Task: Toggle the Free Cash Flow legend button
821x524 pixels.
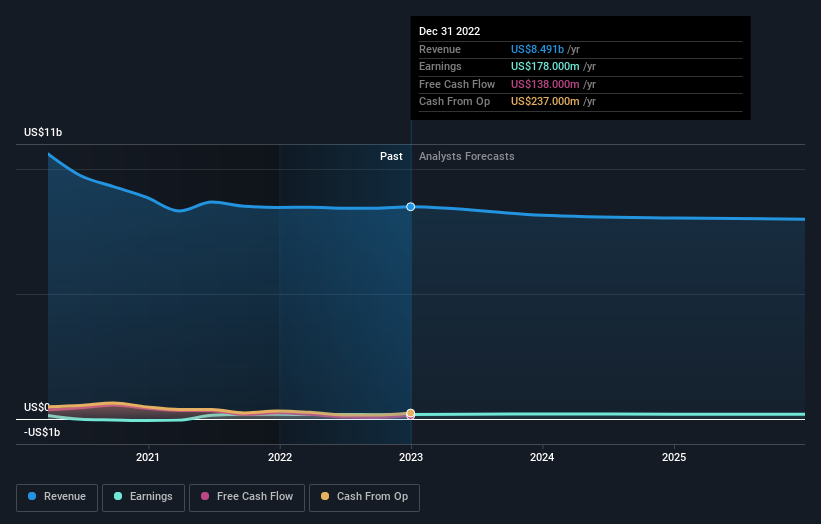Action: [x=247, y=497]
